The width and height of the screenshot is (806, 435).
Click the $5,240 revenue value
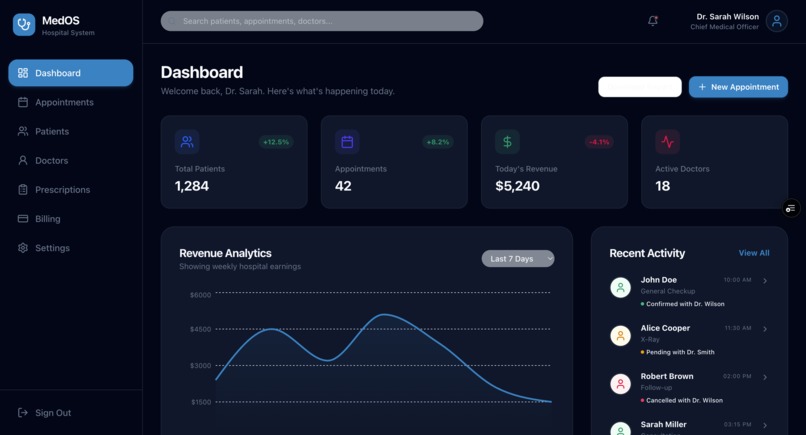pos(517,186)
